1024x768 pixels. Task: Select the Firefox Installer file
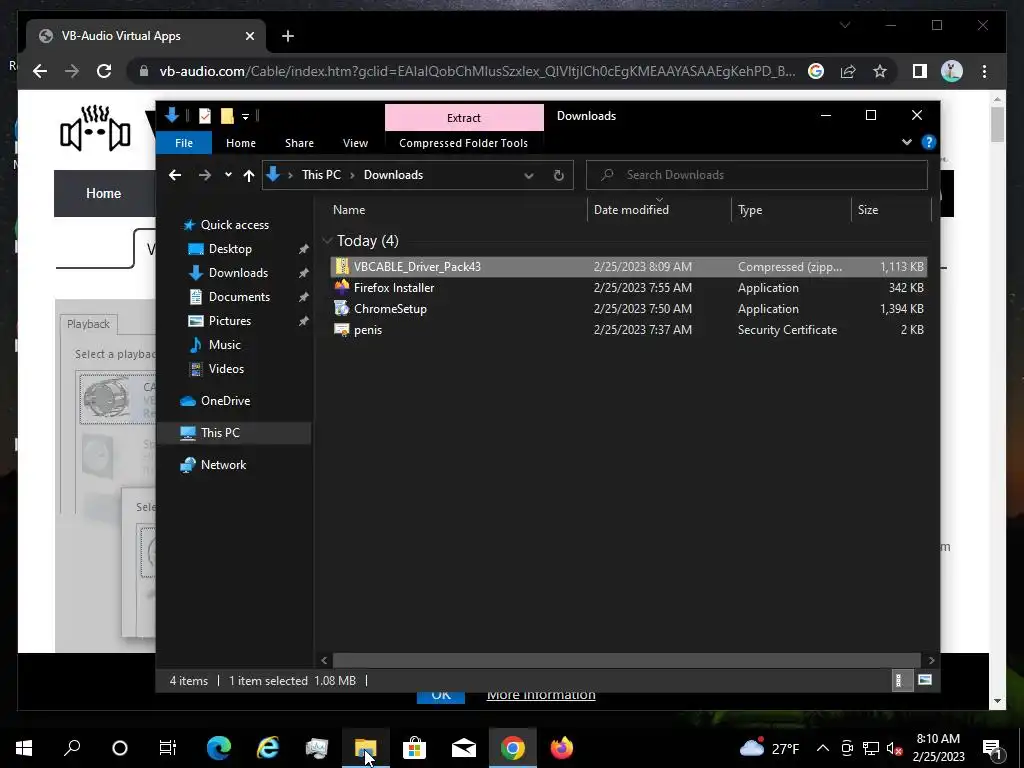click(628, 287)
